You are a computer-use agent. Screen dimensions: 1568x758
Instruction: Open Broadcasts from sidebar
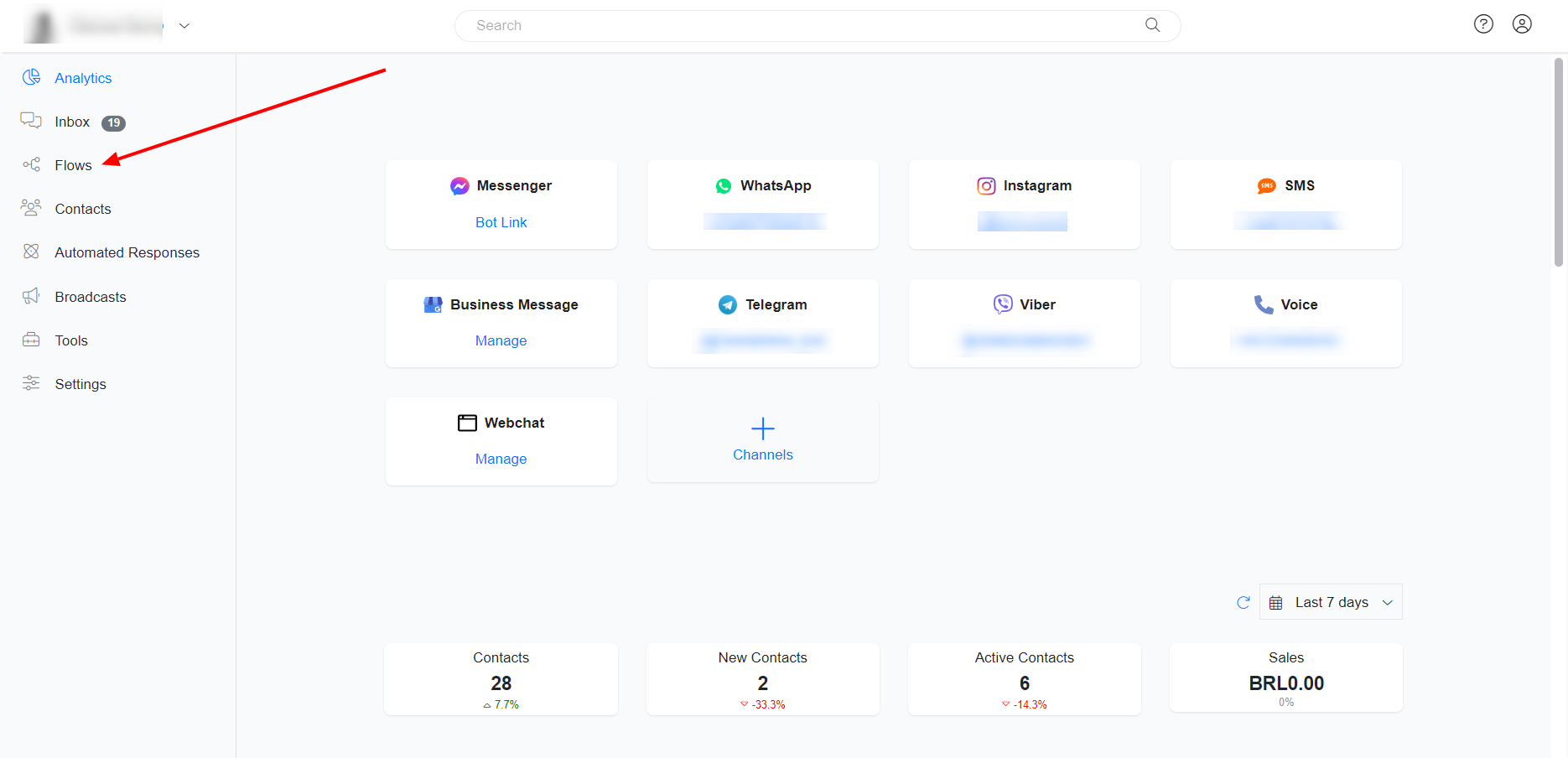(91, 297)
